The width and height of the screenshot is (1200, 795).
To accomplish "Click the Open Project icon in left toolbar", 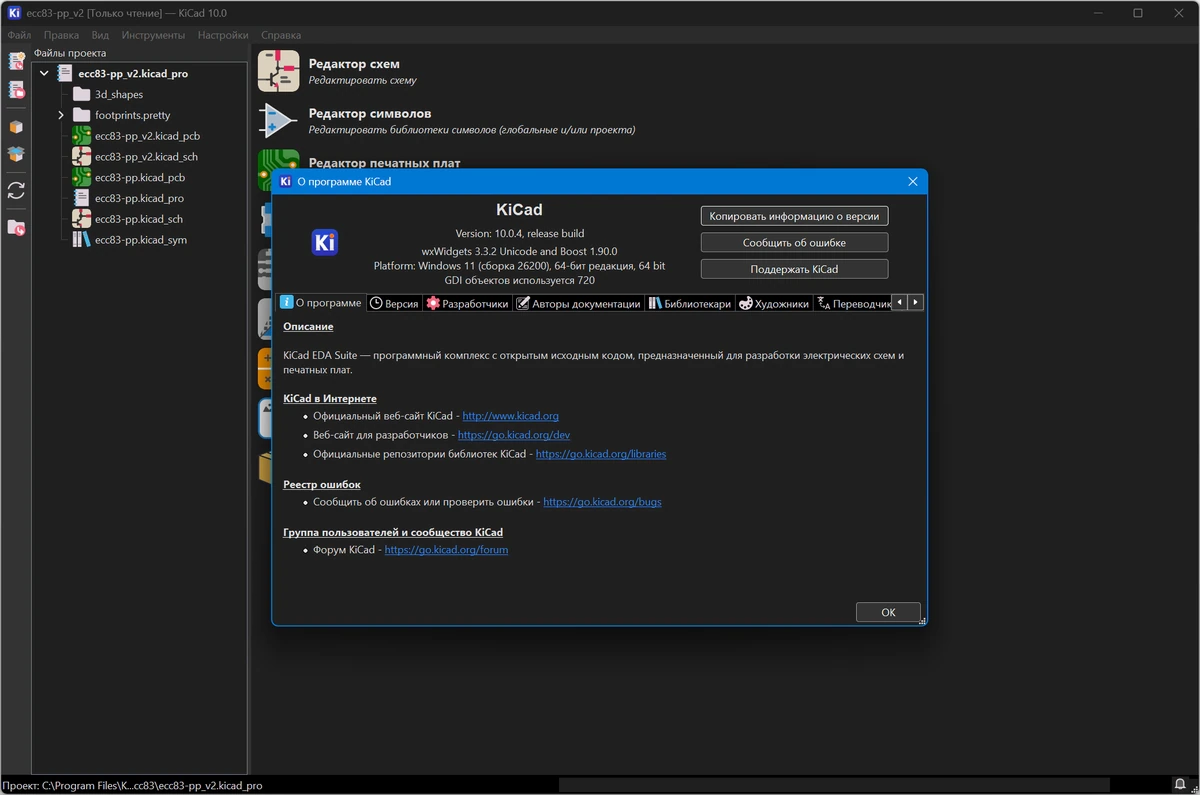I will (x=16, y=90).
